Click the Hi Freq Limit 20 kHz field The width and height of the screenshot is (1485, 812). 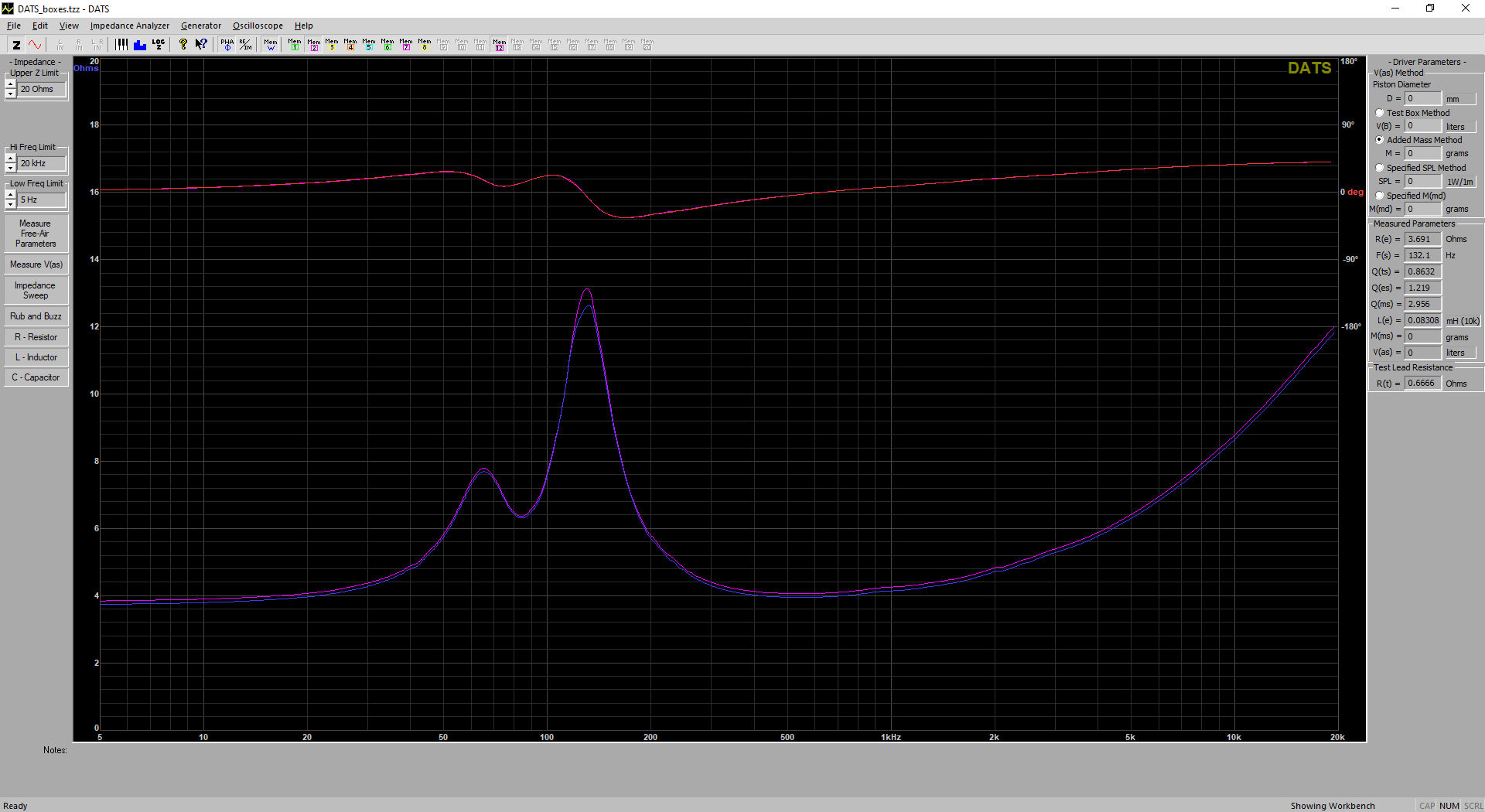click(42, 163)
